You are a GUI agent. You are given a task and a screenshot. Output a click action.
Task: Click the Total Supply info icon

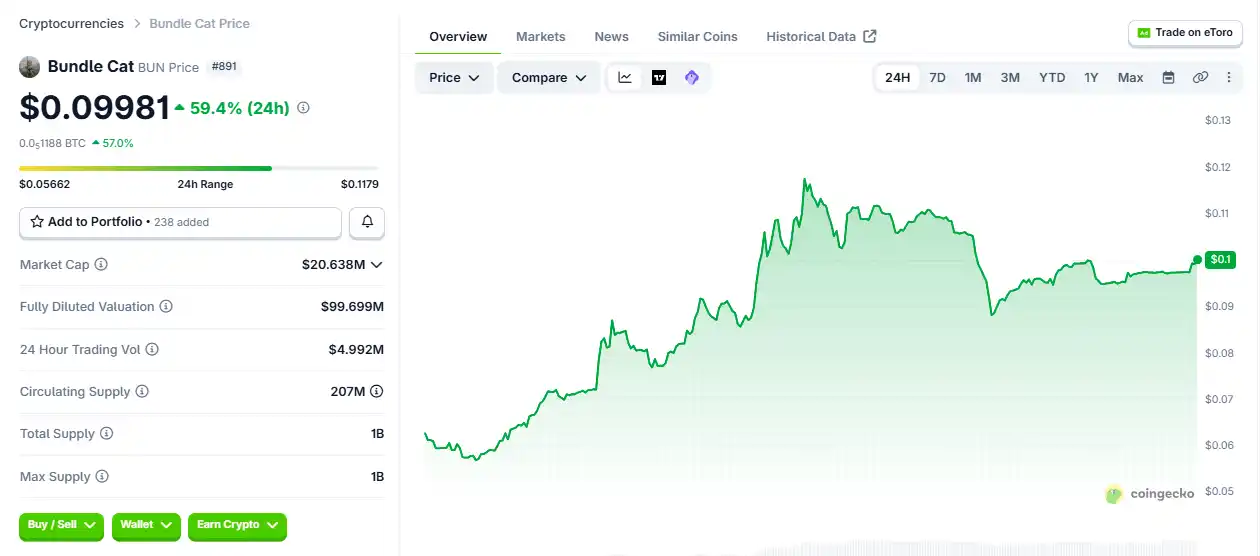click(106, 434)
